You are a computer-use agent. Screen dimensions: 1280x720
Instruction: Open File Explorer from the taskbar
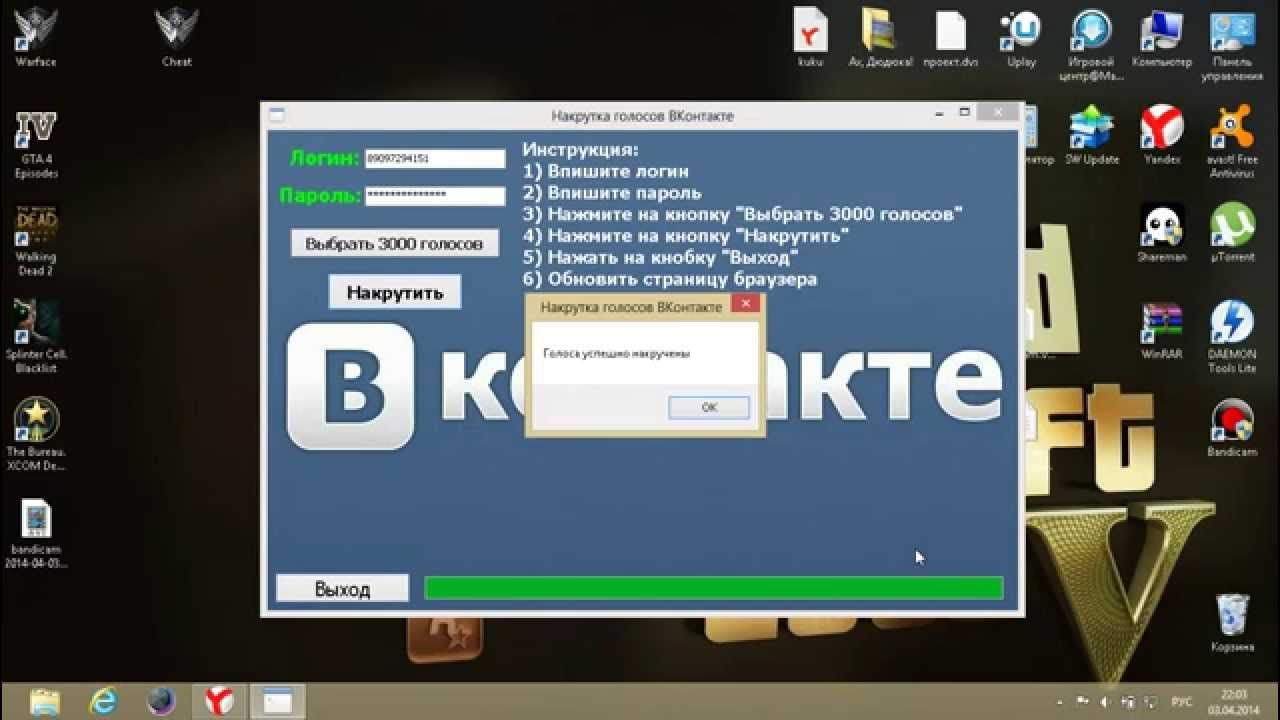[45, 700]
